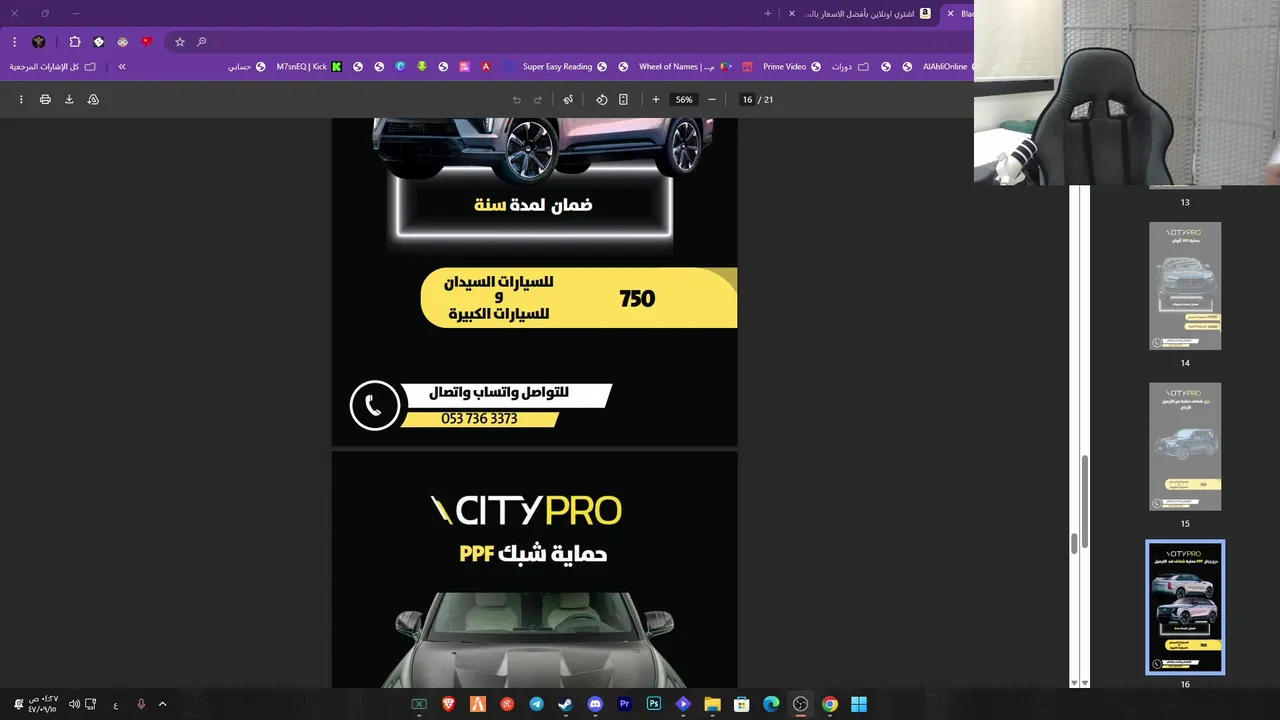This screenshot has height=720, width=1280.
Task: Open Photoshop from the taskbar
Action: click(x=654, y=704)
